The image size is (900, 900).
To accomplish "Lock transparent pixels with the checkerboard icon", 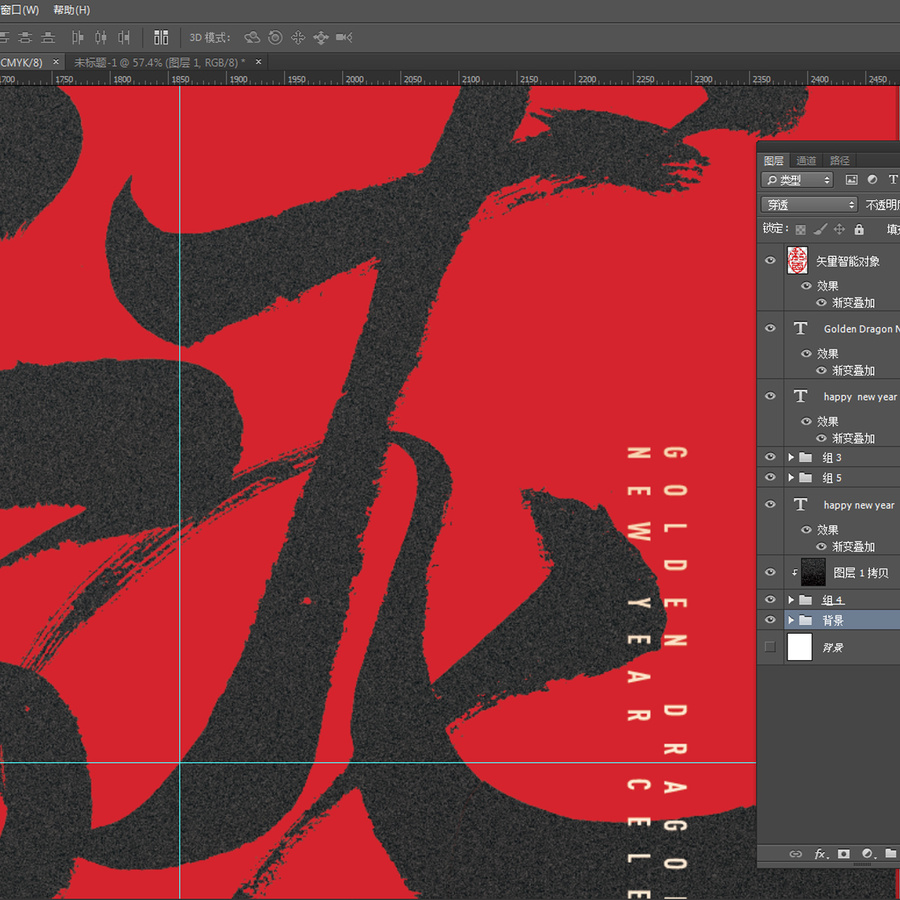I will coord(801,230).
